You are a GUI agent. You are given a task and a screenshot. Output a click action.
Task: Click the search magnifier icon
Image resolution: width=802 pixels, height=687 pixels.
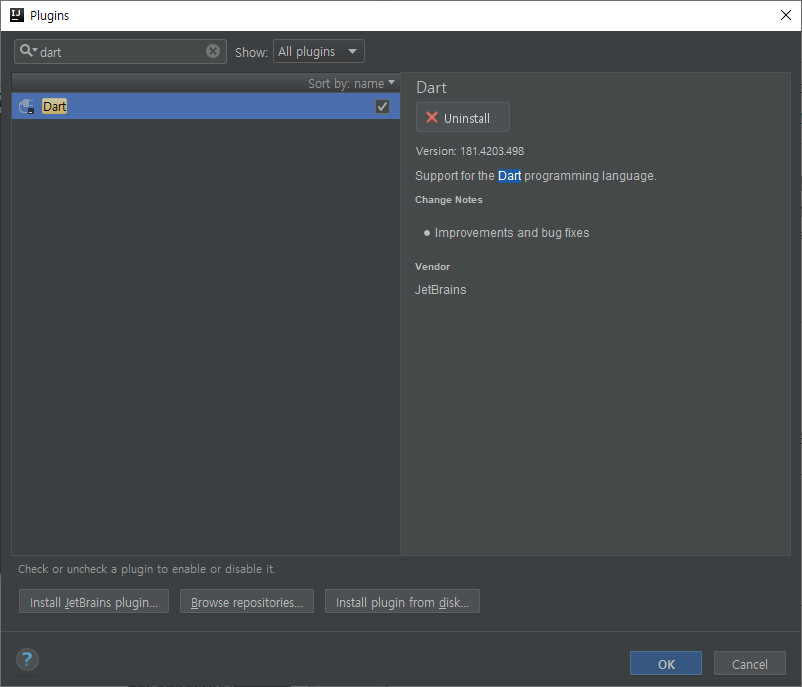27,51
